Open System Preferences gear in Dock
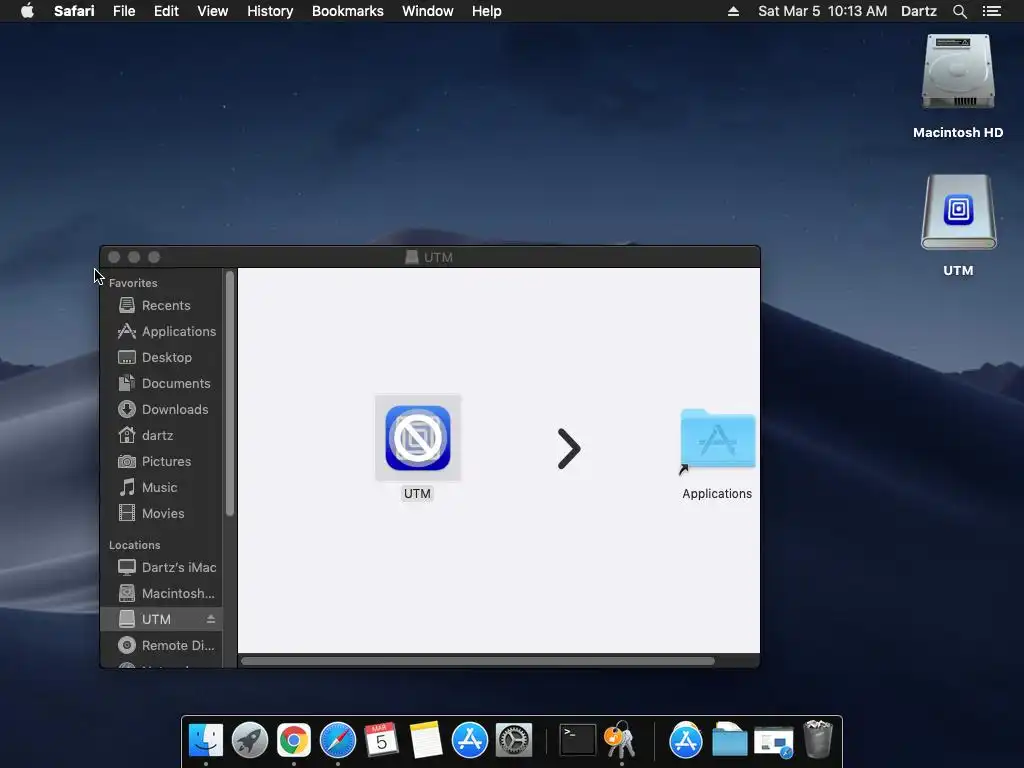 point(514,740)
